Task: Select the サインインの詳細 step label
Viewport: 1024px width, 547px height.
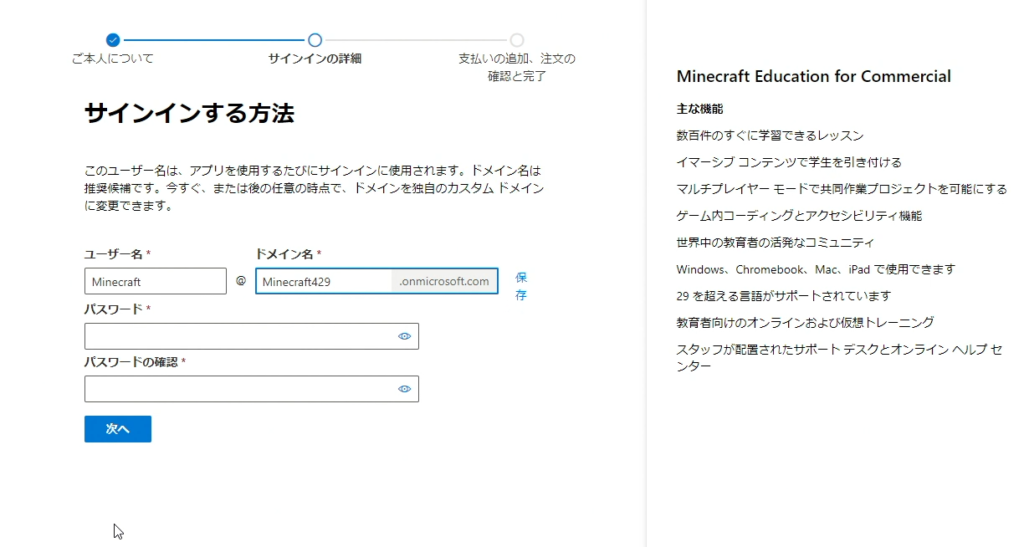Action: coord(315,59)
